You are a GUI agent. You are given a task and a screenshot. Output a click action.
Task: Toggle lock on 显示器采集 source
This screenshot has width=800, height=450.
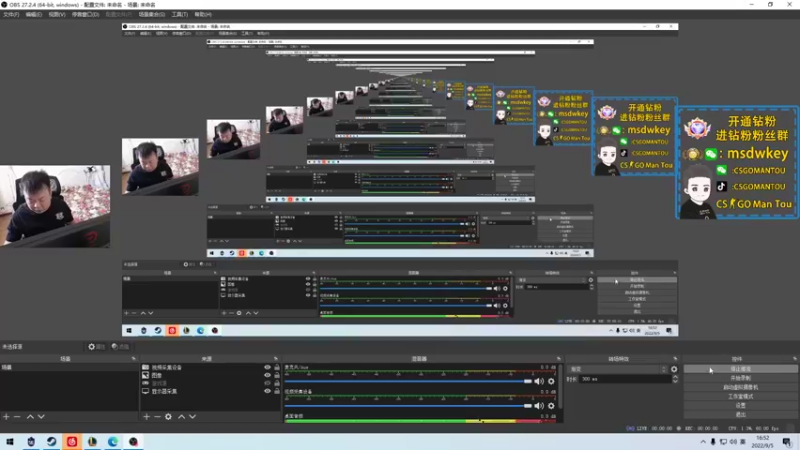point(277,391)
